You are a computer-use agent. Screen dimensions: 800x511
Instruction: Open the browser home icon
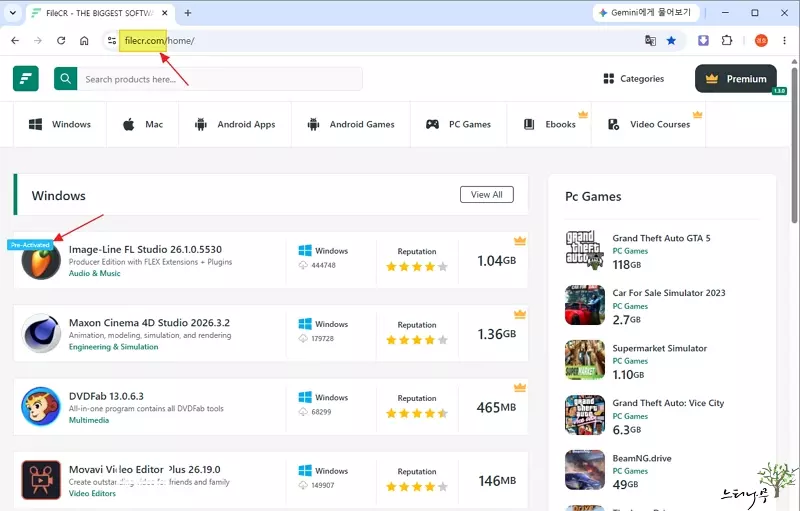(84, 40)
